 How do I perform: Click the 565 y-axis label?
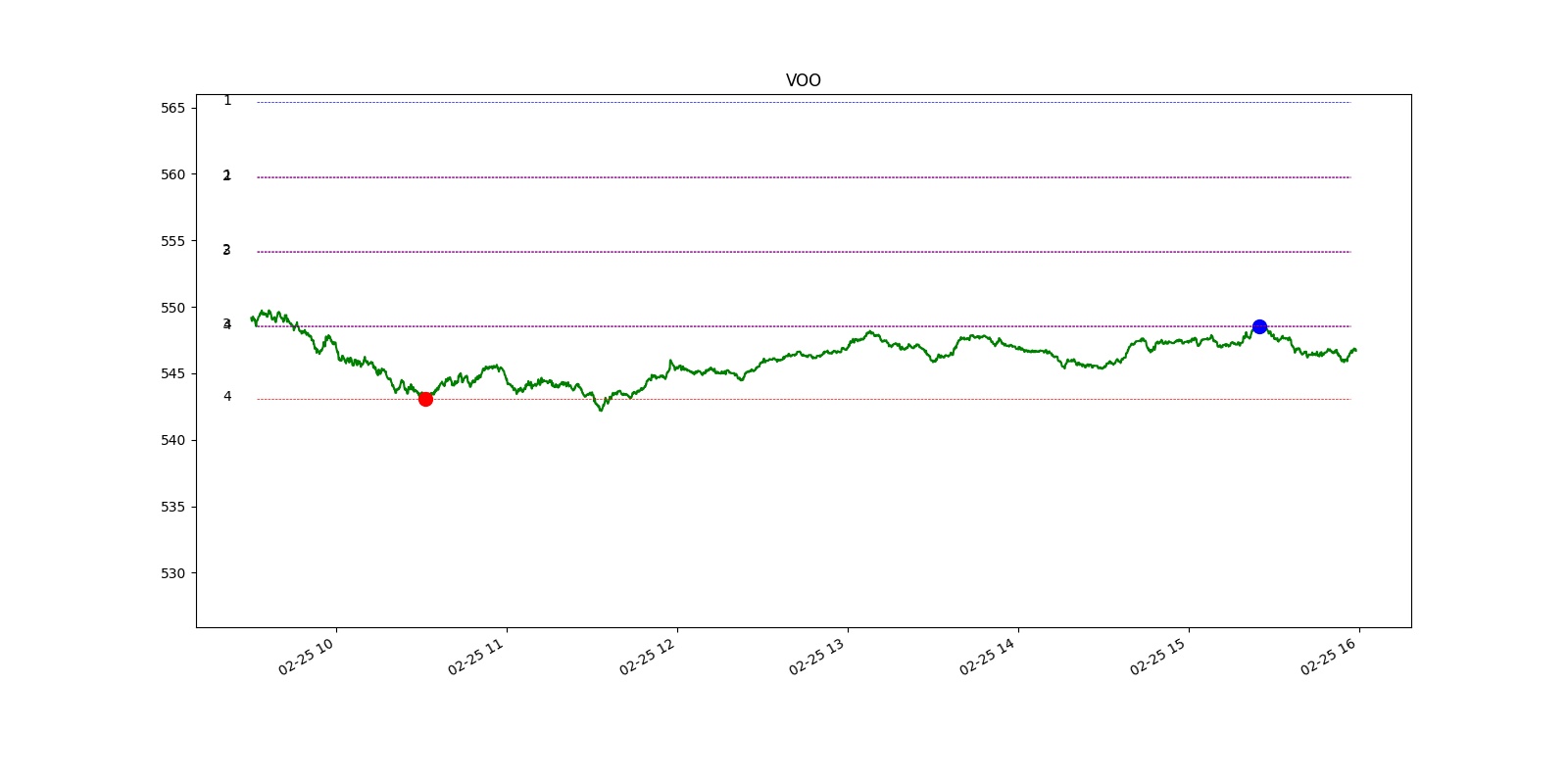pyautogui.click(x=172, y=108)
